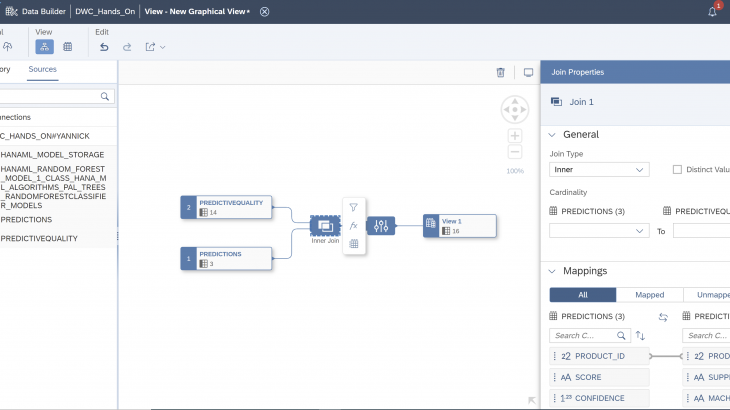
Task: Show only Mapped columns
Action: pyautogui.click(x=649, y=295)
